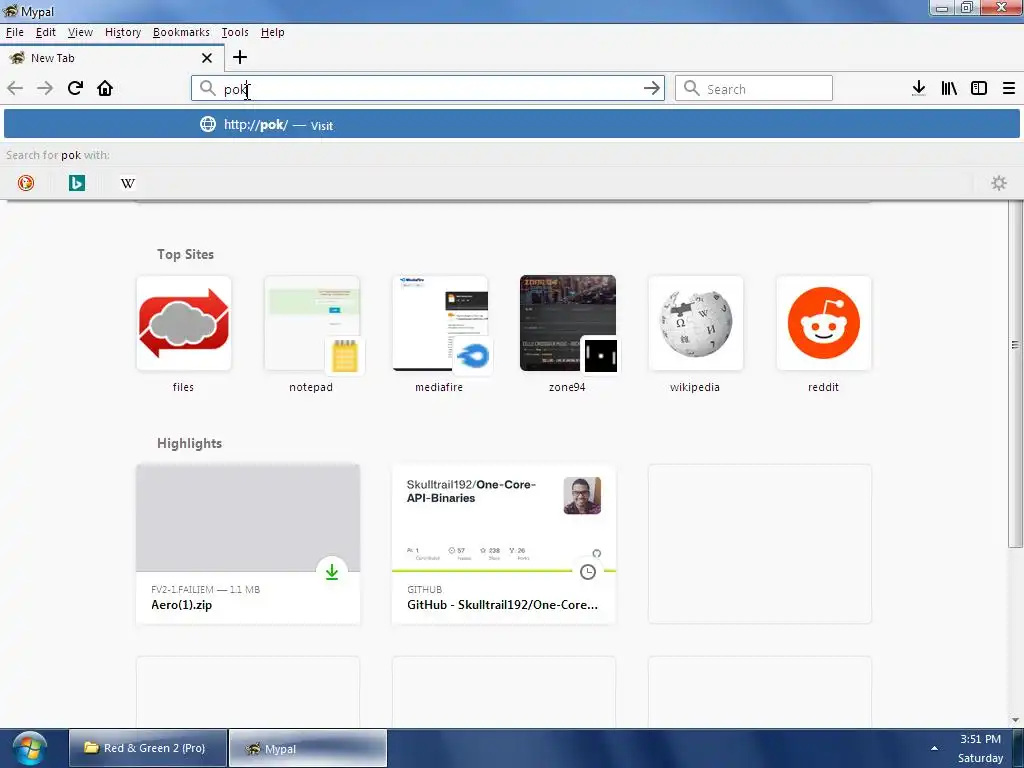Search pok with Bing icon
1024x768 pixels.
pyautogui.click(x=77, y=184)
